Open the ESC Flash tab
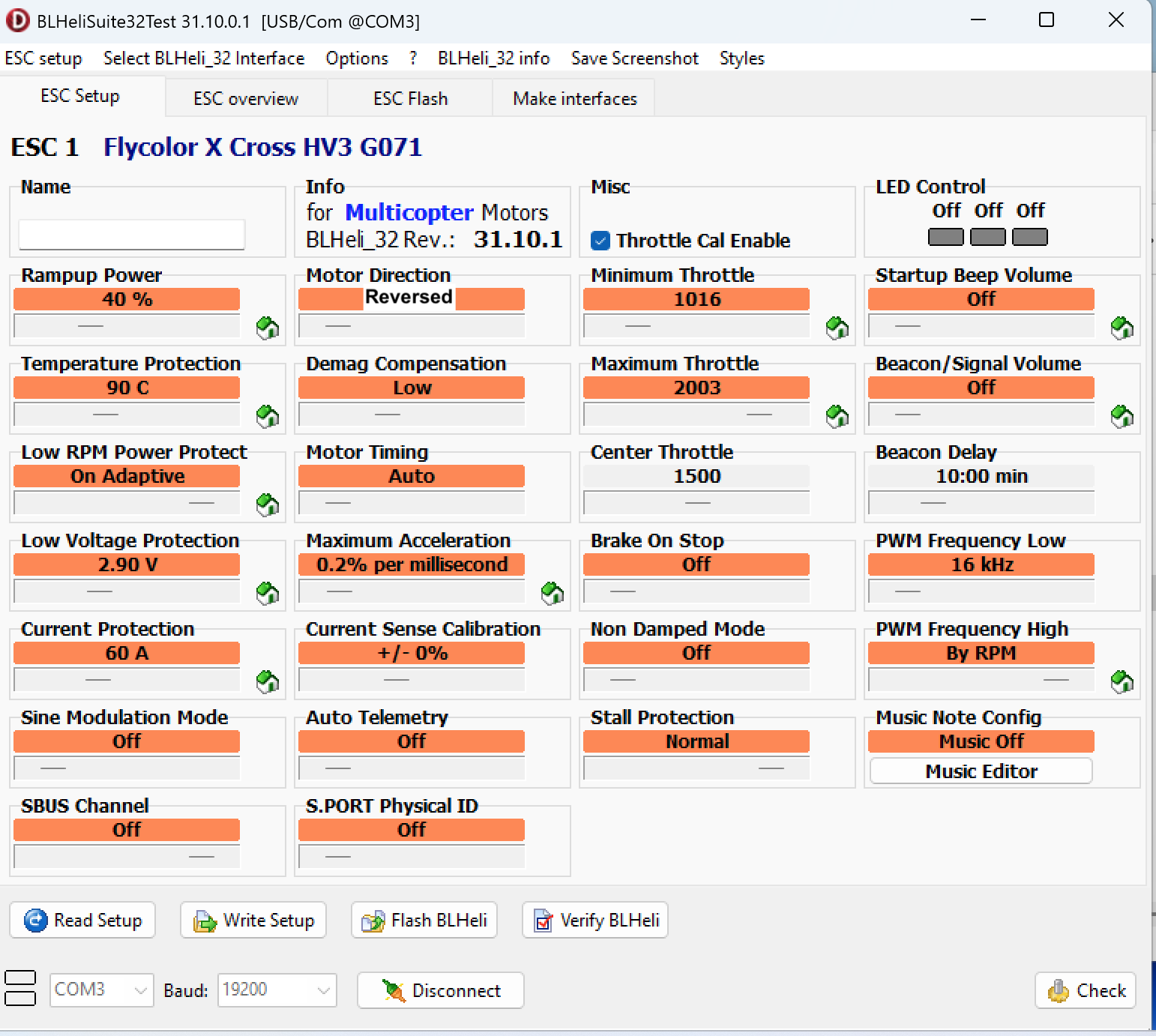 click(x=410, y=99)
